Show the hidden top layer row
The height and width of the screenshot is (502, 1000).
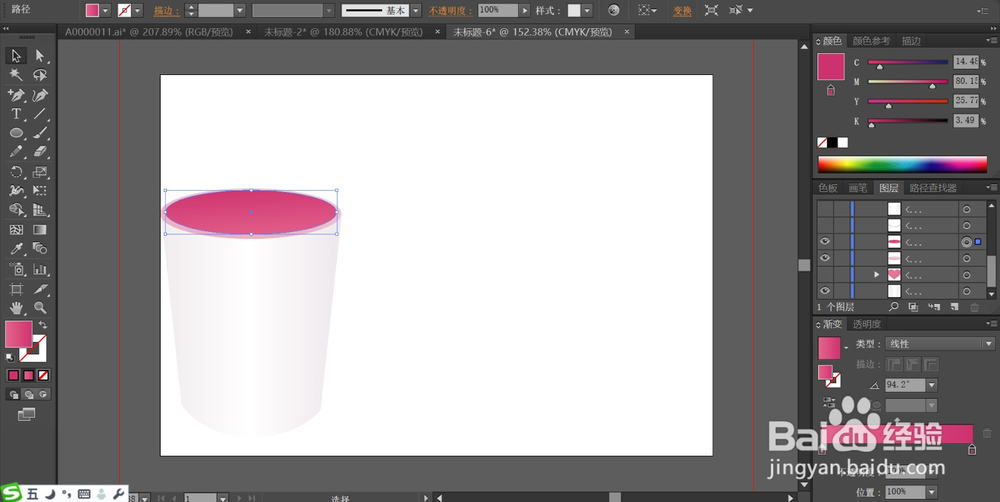[825, 210]
